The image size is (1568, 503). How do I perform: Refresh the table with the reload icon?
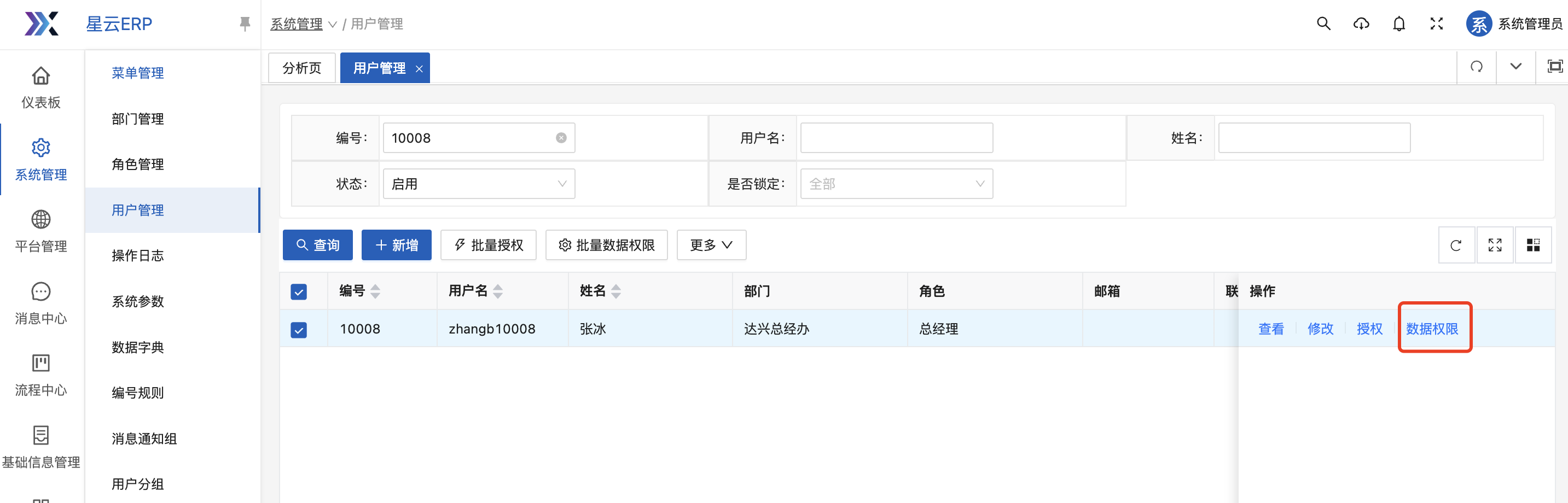tap(1456, 245)
